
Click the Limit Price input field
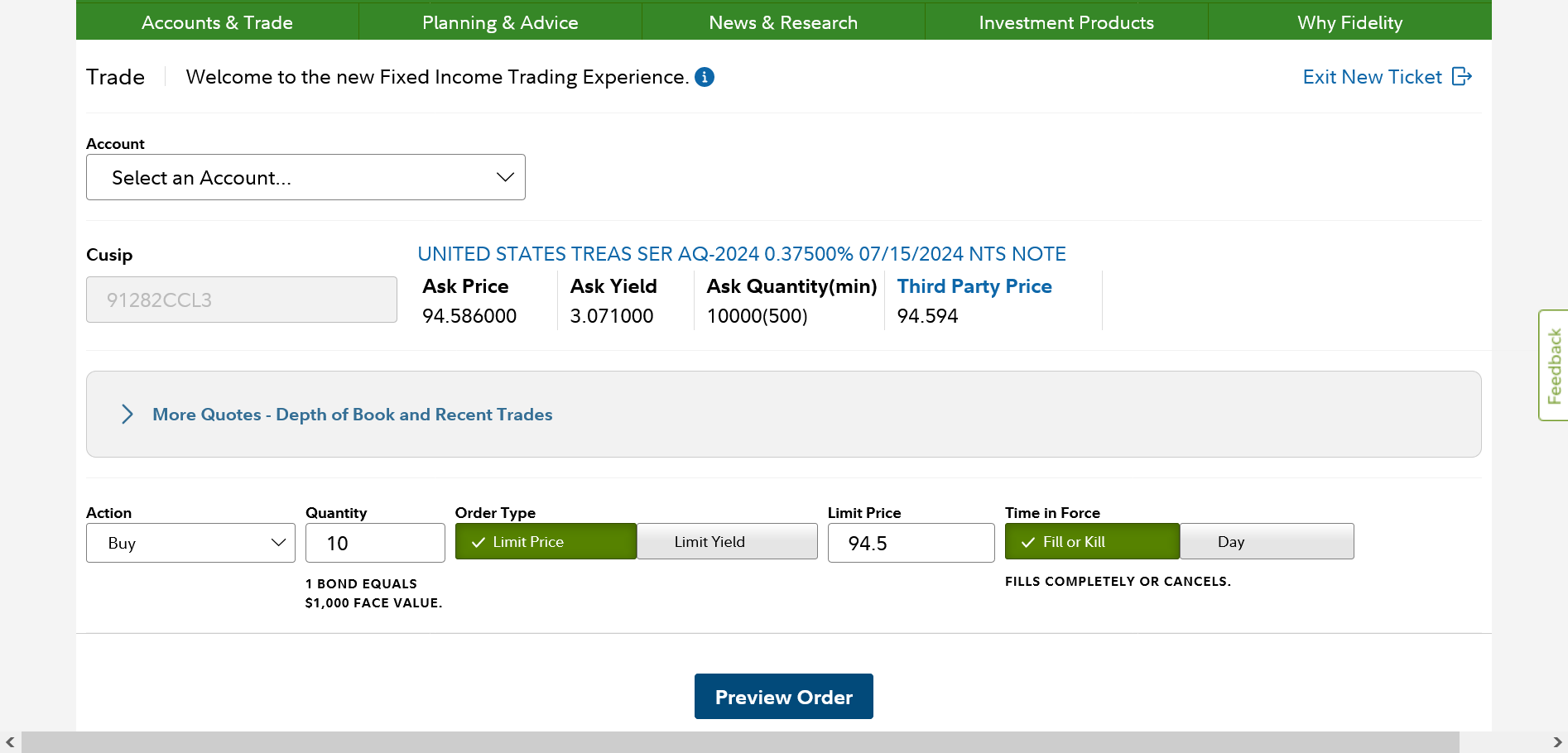tap(911, 543)
